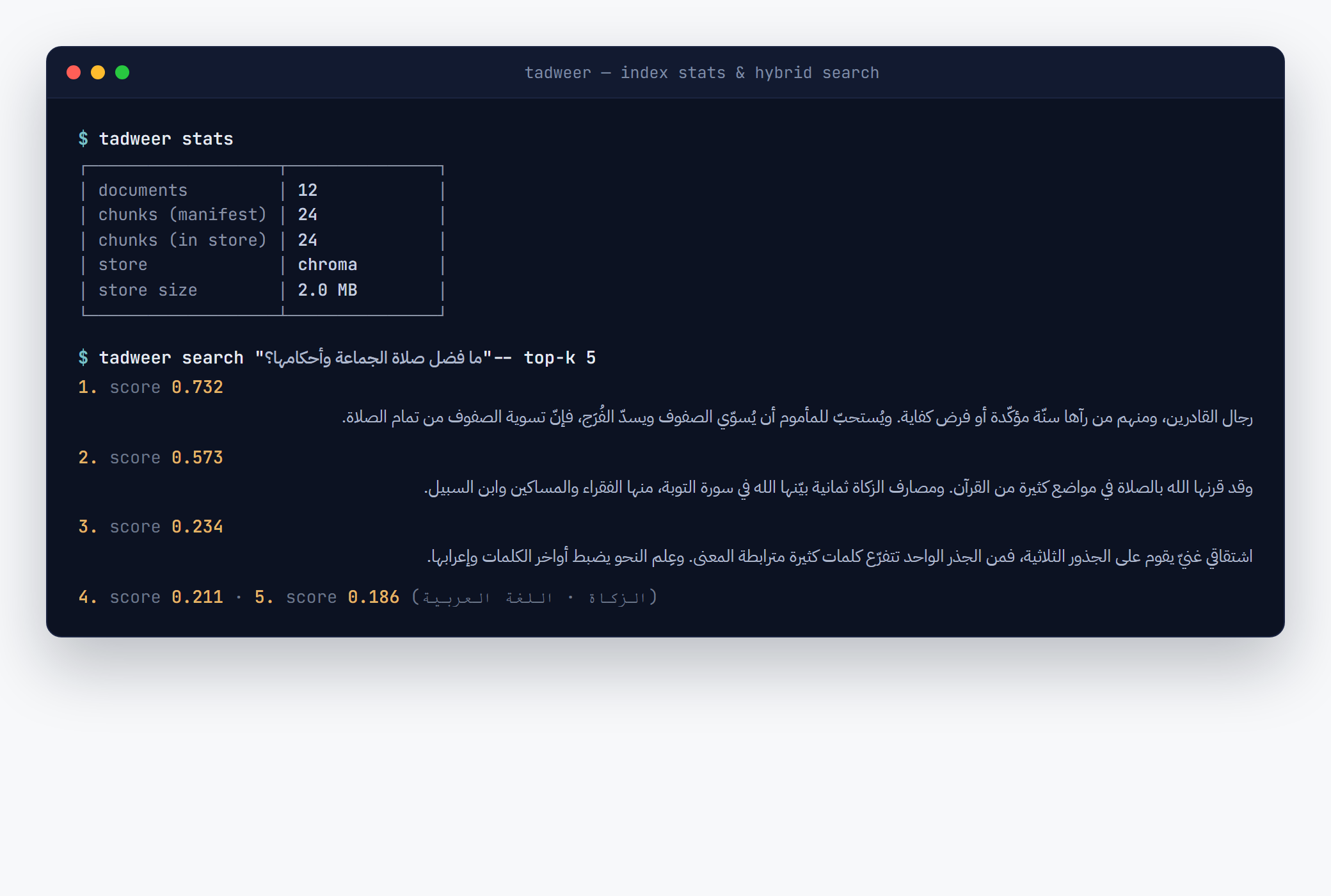This screenshot has height=896, width=1331.
Task: Select the store value 'chroma'
Action: pyautogui.click(x=328, y=264)
